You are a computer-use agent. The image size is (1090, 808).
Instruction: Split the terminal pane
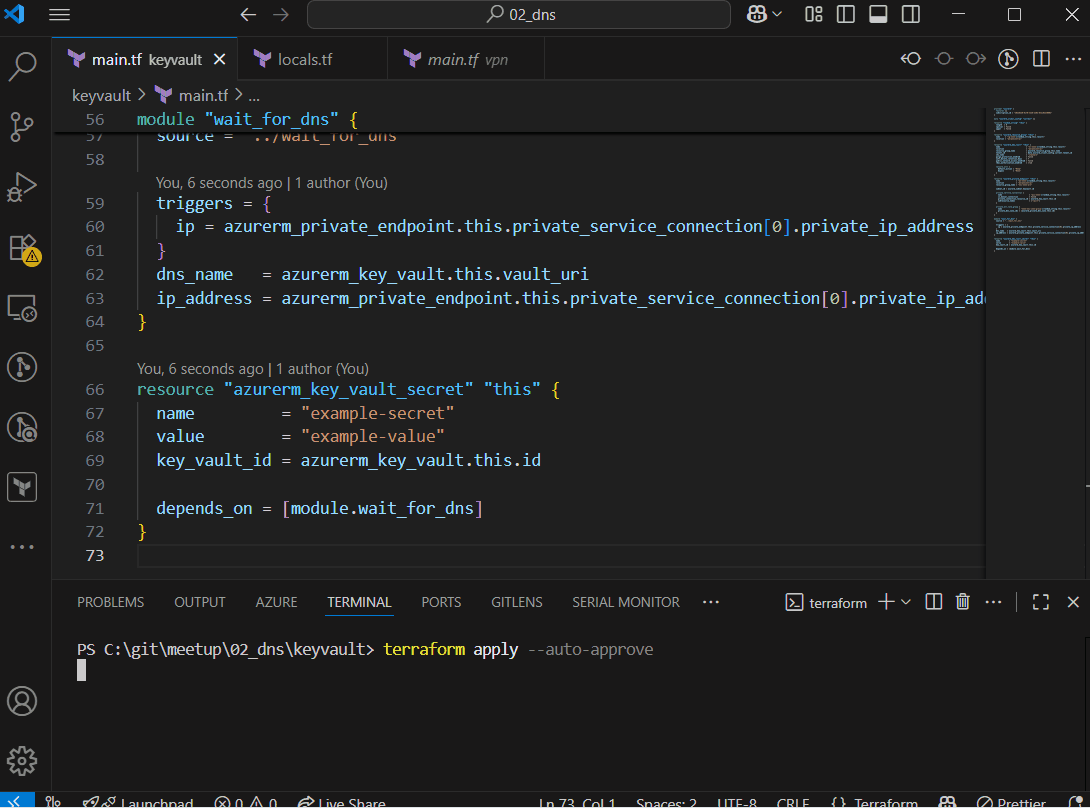point(934,602)
